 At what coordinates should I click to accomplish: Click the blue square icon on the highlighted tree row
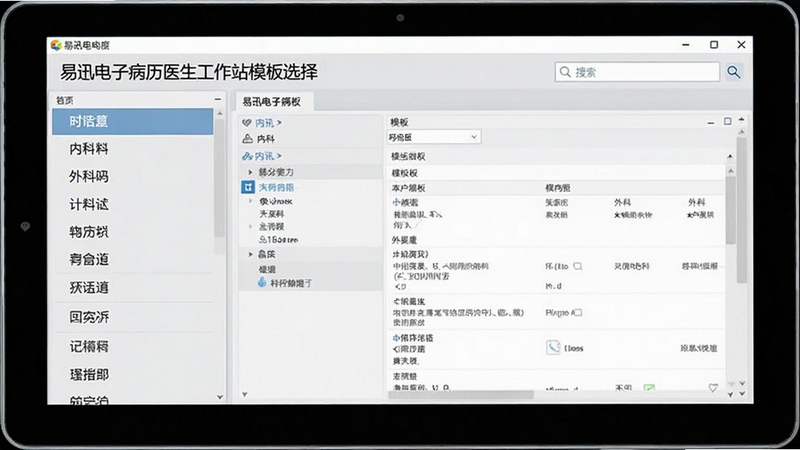click(x=248, y=187)
